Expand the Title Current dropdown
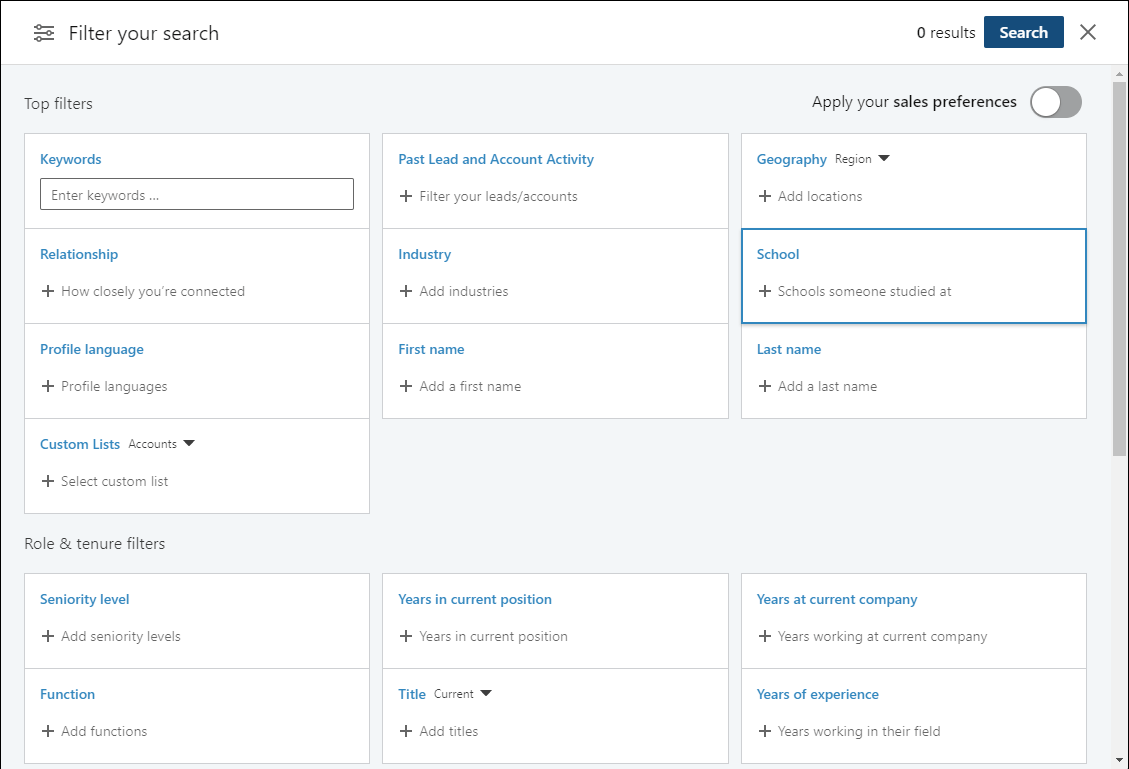This screenshot has width=1129, height=769. point(463,694)
